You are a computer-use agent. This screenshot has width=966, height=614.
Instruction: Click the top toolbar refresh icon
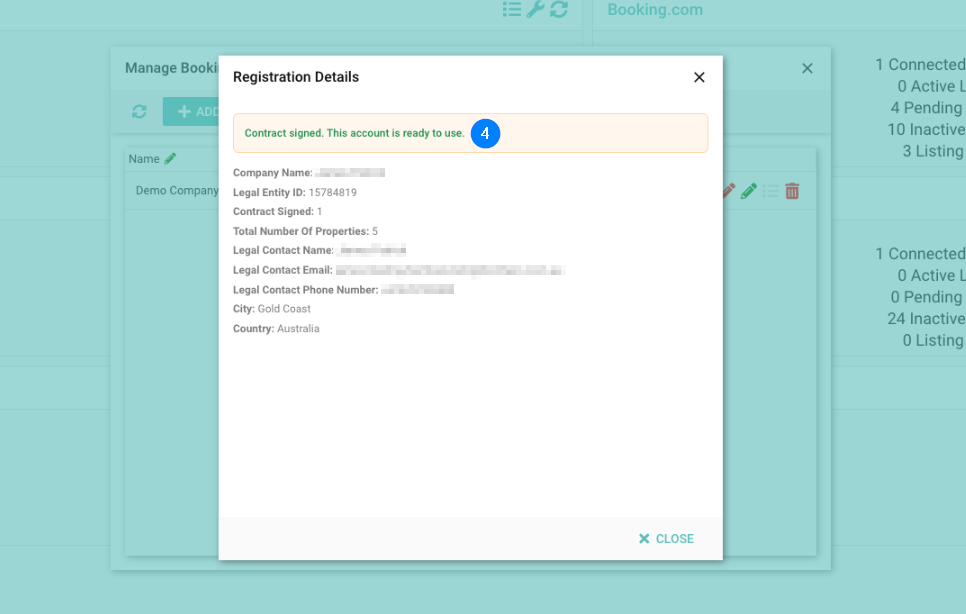pos(558,9)
